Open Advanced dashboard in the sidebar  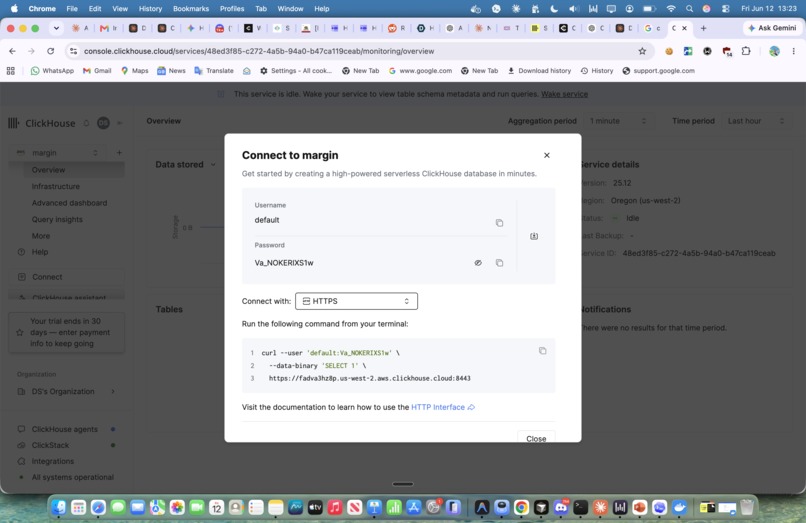pyautogui.click(x=69, y=203)
